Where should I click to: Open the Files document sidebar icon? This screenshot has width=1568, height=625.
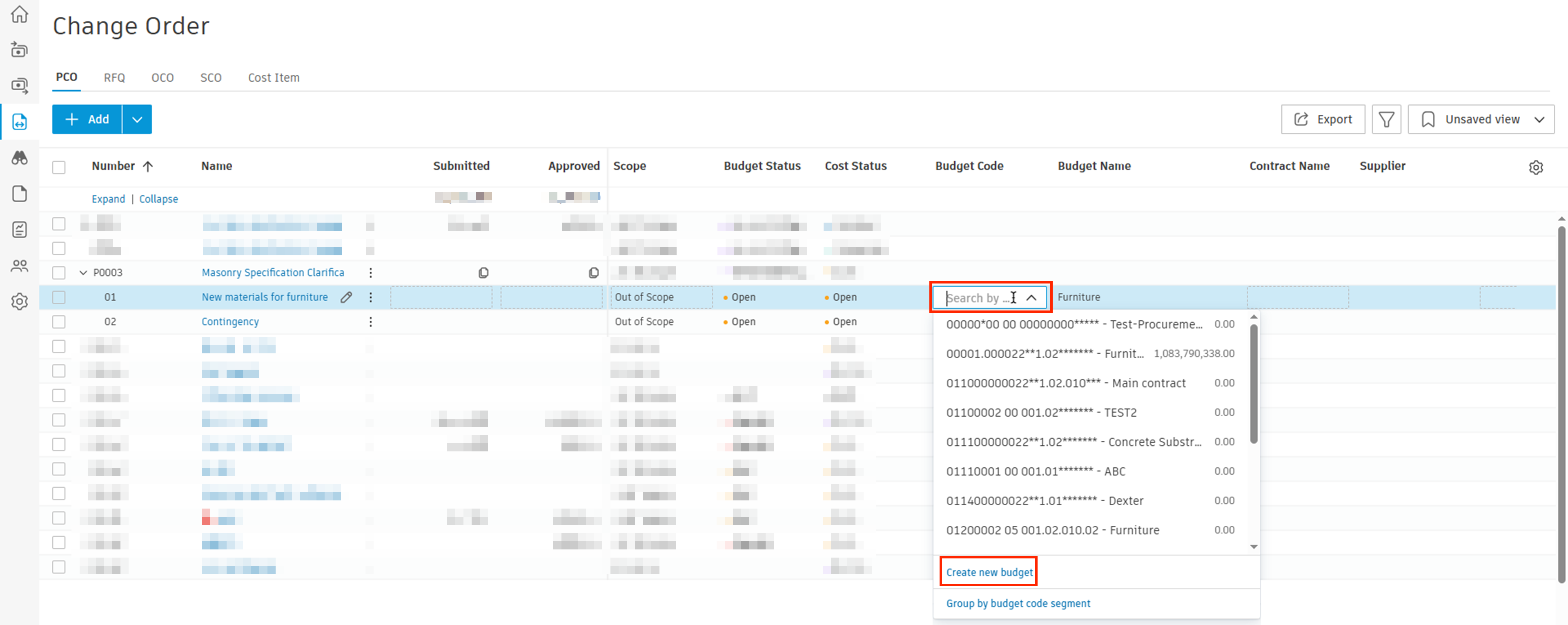[x=20, y=194]
